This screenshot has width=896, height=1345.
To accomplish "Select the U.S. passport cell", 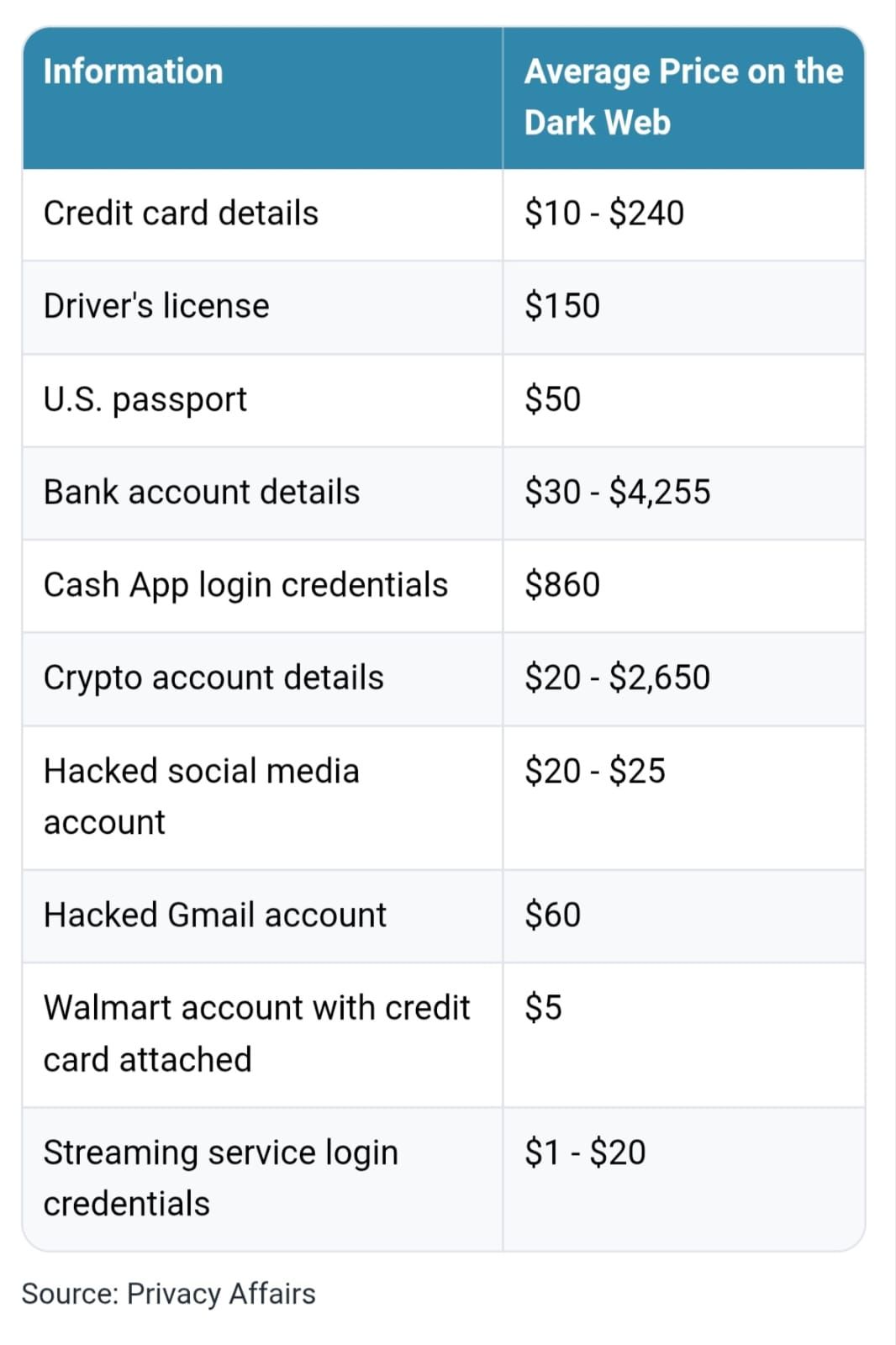I will [145, 399].
